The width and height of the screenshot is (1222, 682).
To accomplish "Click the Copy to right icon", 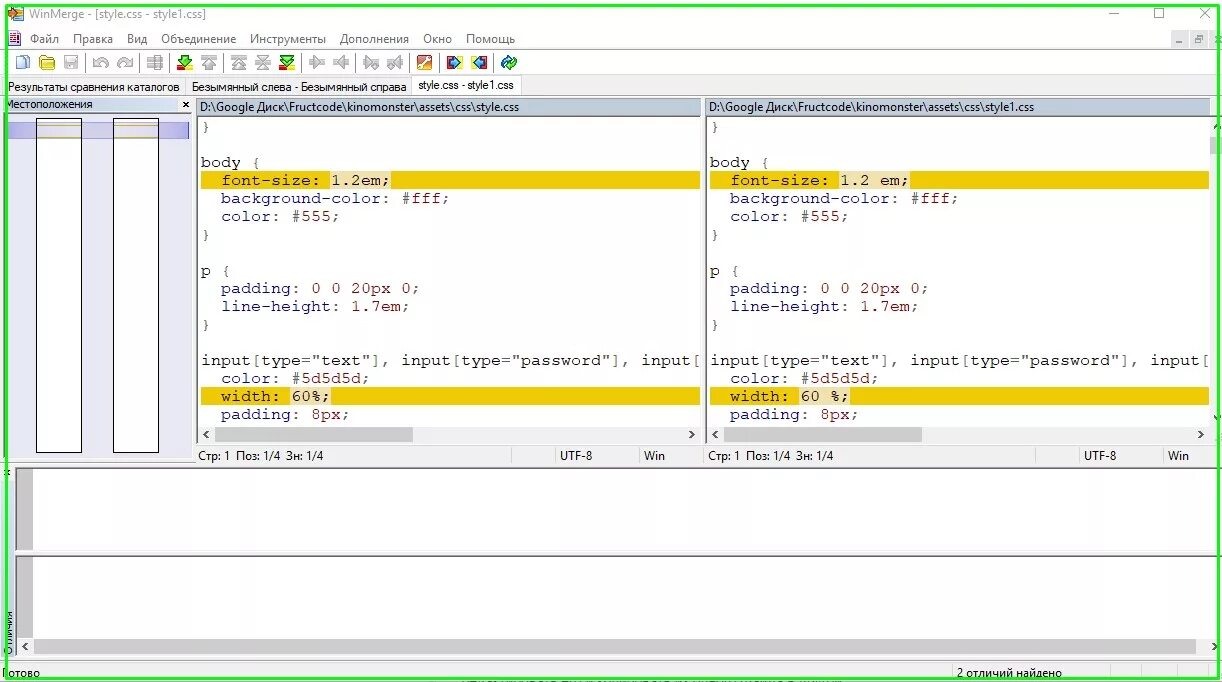I will (317, 63).
